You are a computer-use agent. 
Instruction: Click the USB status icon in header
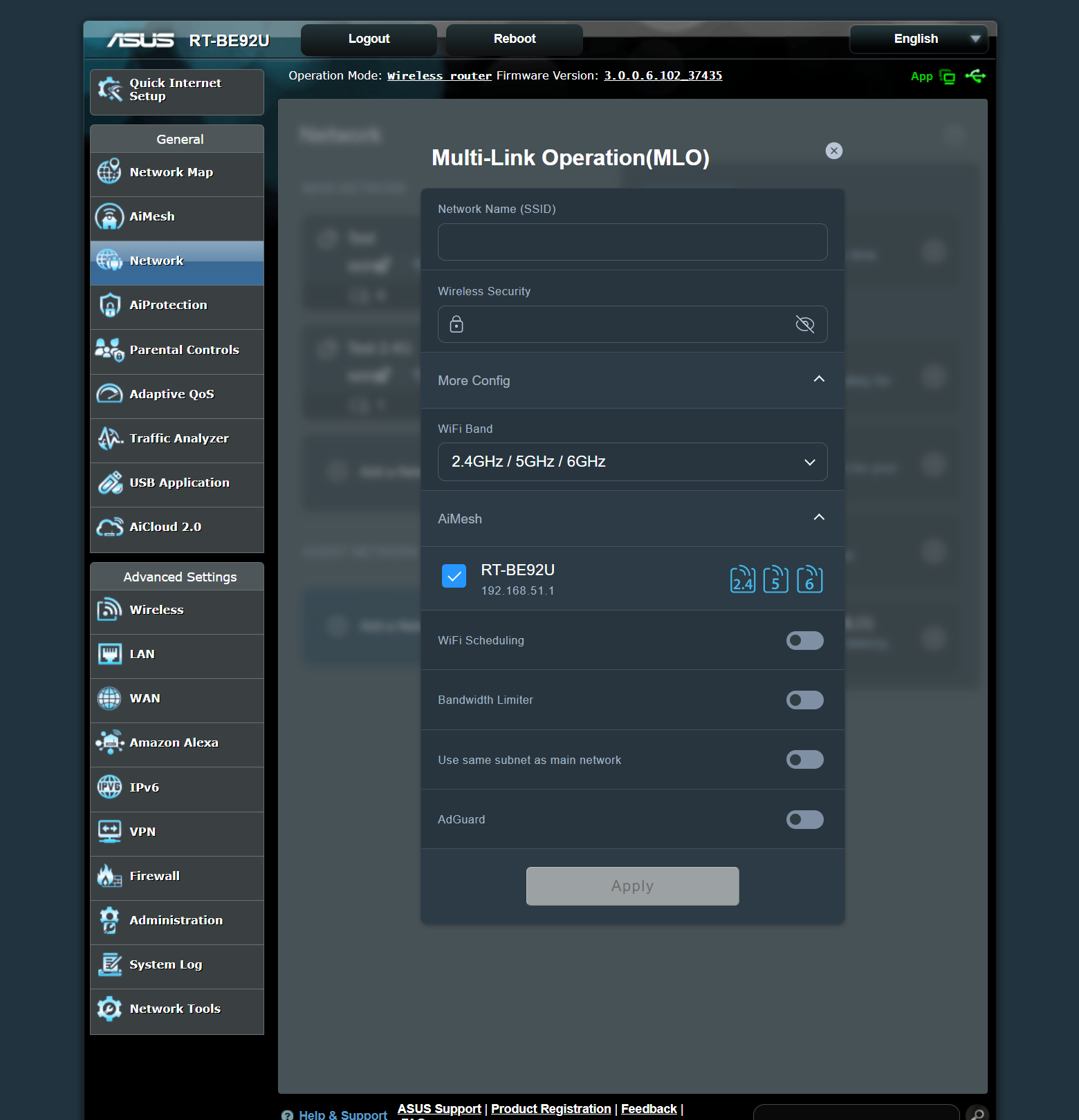(x=976, y=76)
